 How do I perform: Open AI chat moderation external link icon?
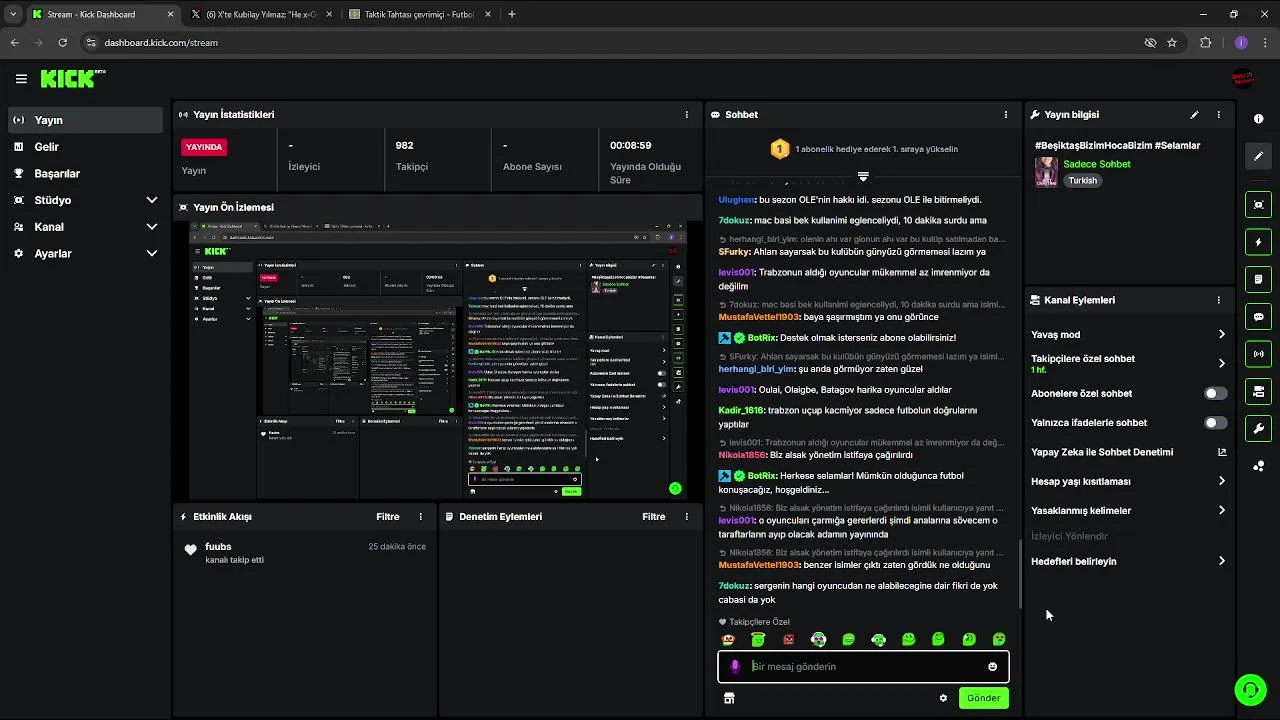click(1221, 452)
